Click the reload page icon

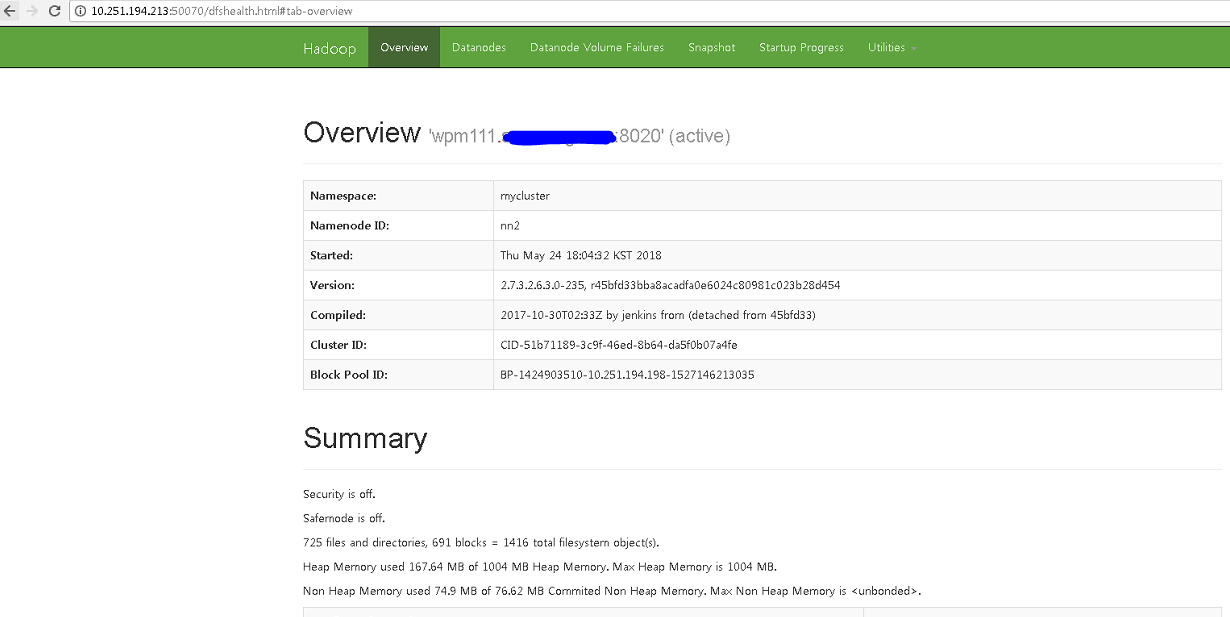(x=56, y=10)
